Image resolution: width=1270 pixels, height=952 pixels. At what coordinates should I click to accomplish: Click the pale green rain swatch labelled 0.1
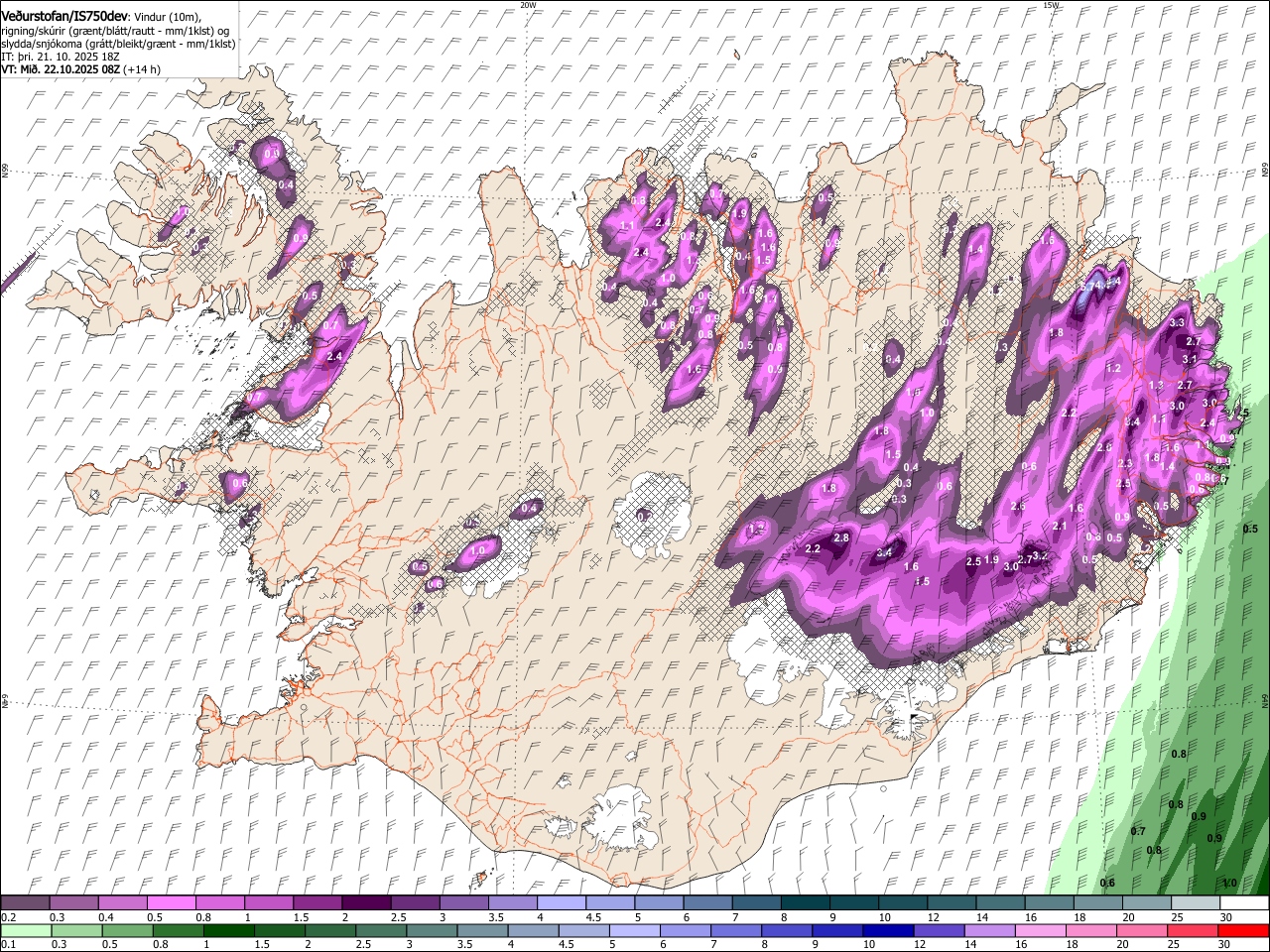pyautogui.click(x=26, y=931)
